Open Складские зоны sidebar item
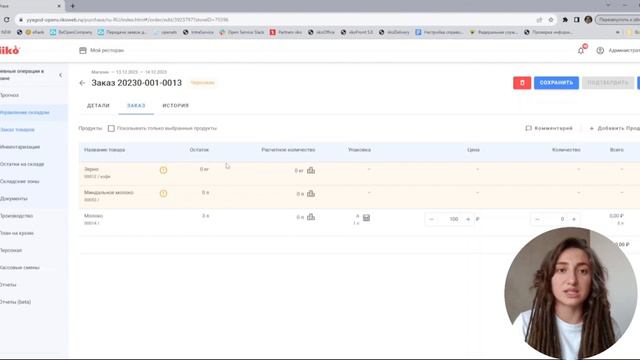This screenshot has height=360, width=640. 20,181
